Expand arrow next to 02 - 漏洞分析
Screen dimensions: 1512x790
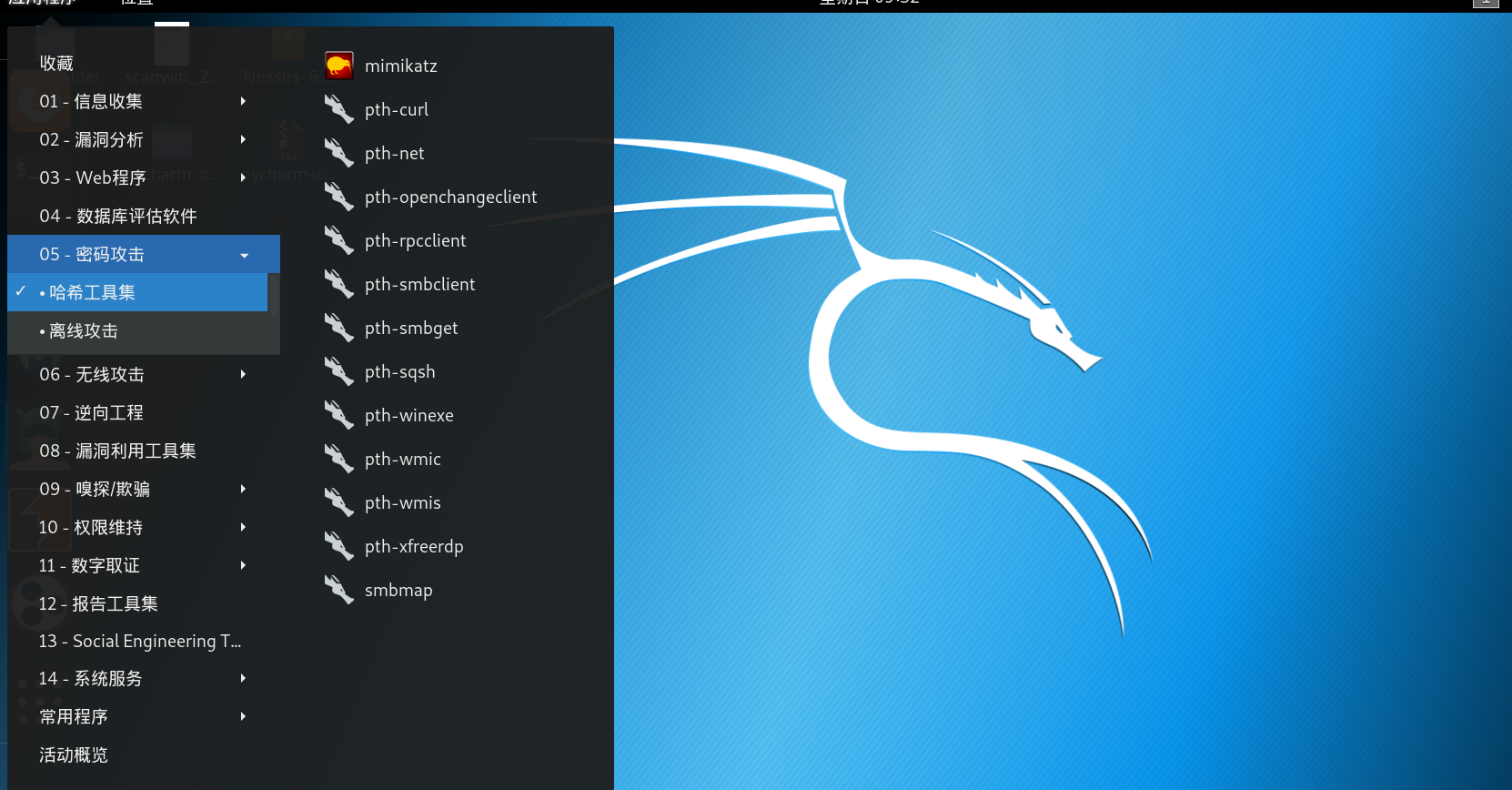click(x=243, y=139)
